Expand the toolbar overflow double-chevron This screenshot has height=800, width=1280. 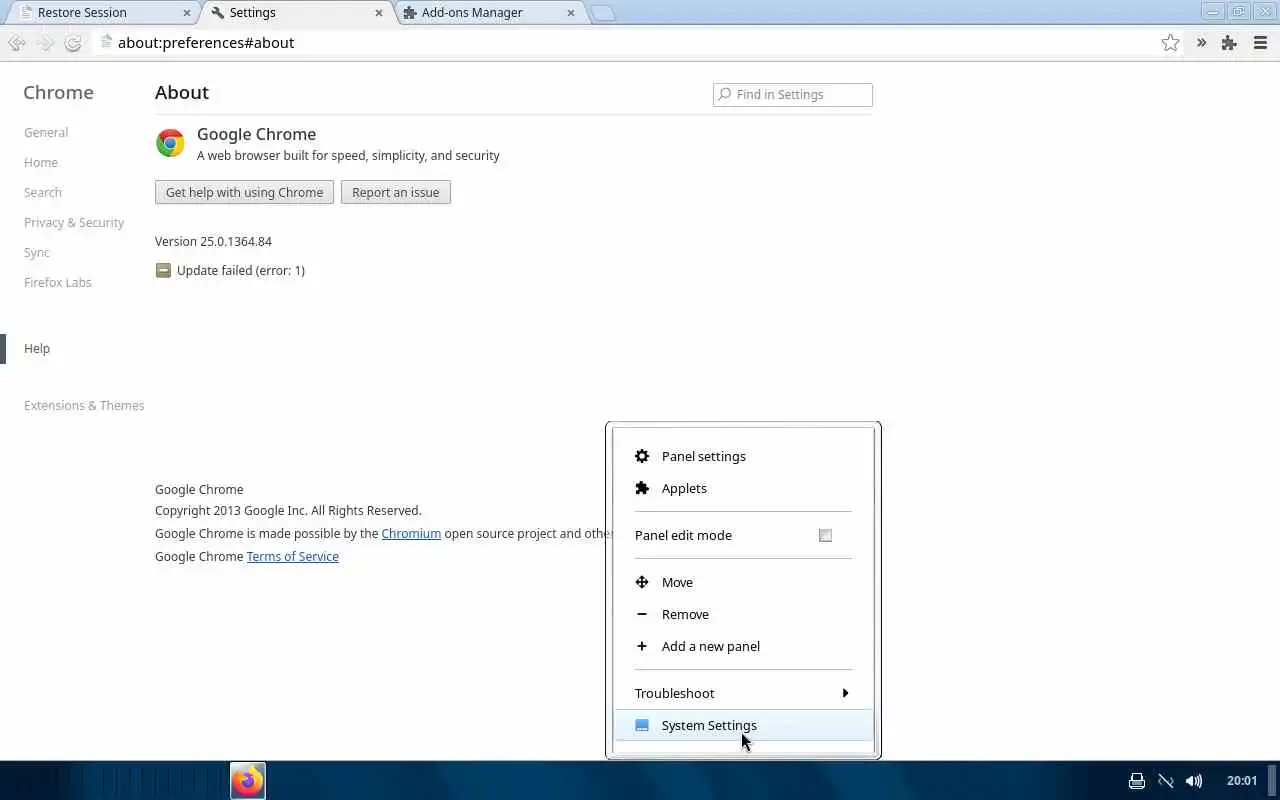[1201, 43]
